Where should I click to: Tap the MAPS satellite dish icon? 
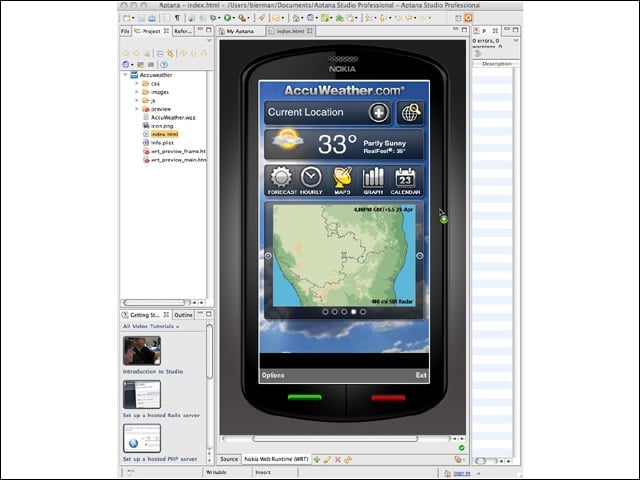tap(342, 181)
